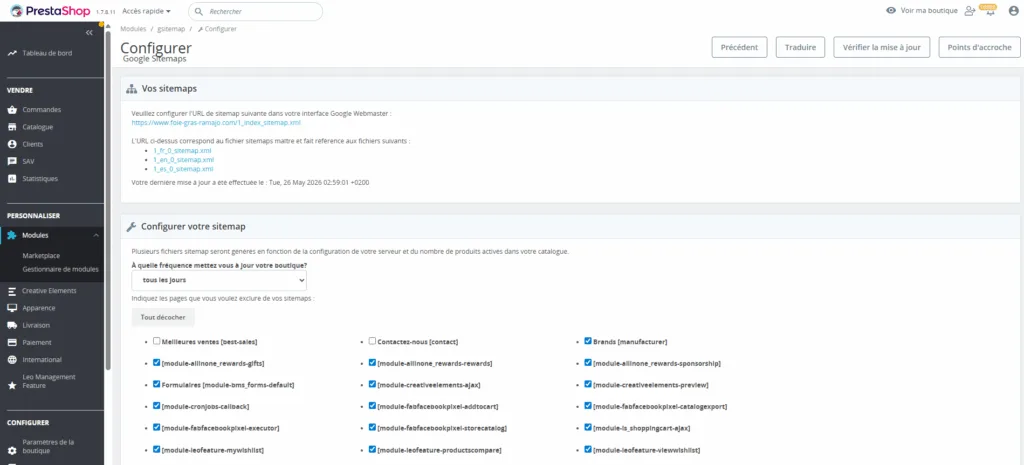Uncheck the Brands [manufacturer] box
The image size is (1024, 465).
point(588,341)
